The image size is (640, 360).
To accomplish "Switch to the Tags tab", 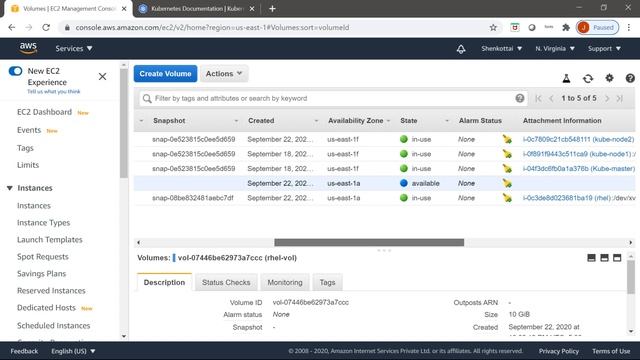I will tap(327, 282).
